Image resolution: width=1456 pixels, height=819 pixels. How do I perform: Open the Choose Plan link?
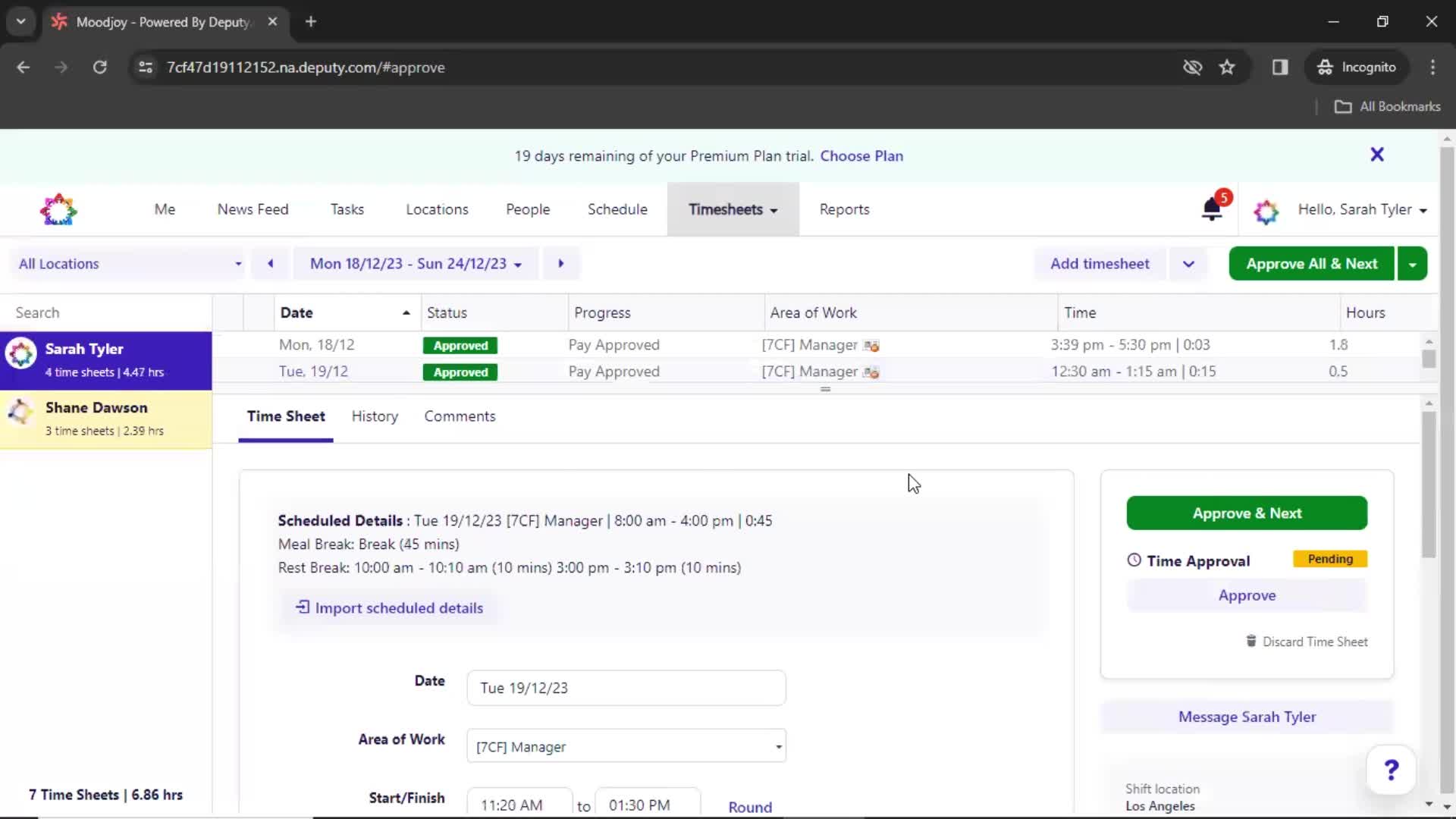click(861, 155)
